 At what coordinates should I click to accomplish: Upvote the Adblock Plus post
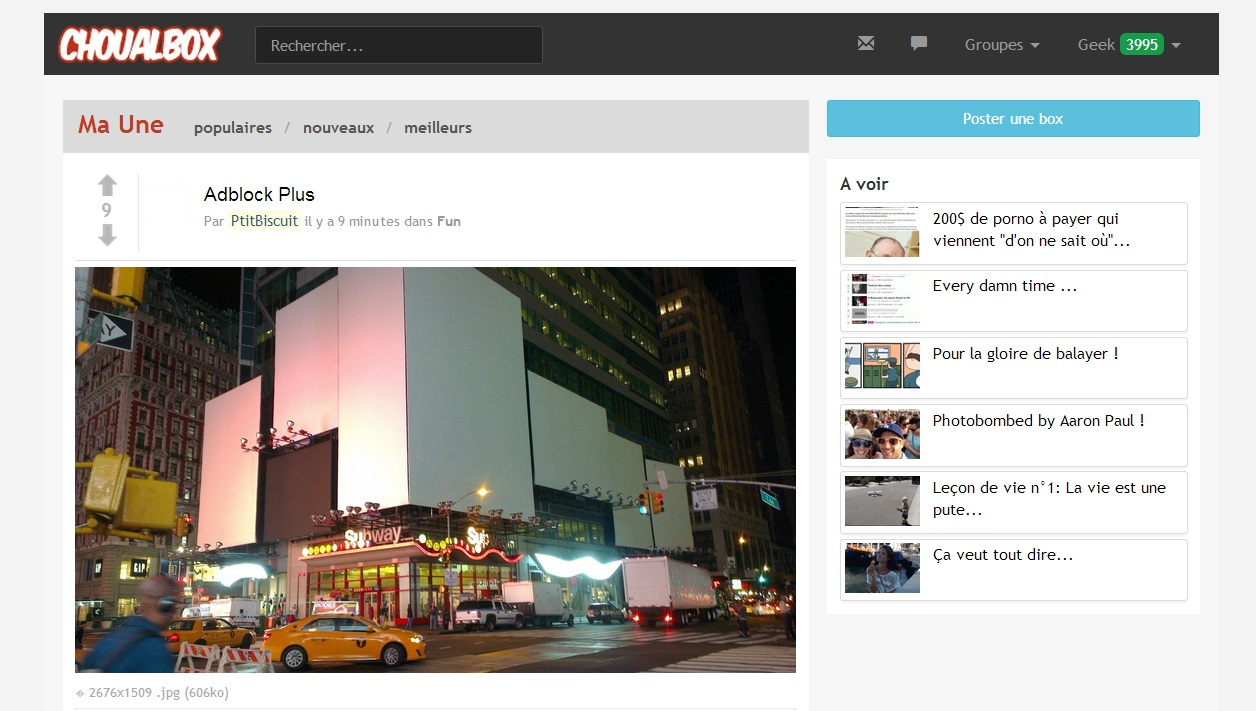[x=108, y=186]
